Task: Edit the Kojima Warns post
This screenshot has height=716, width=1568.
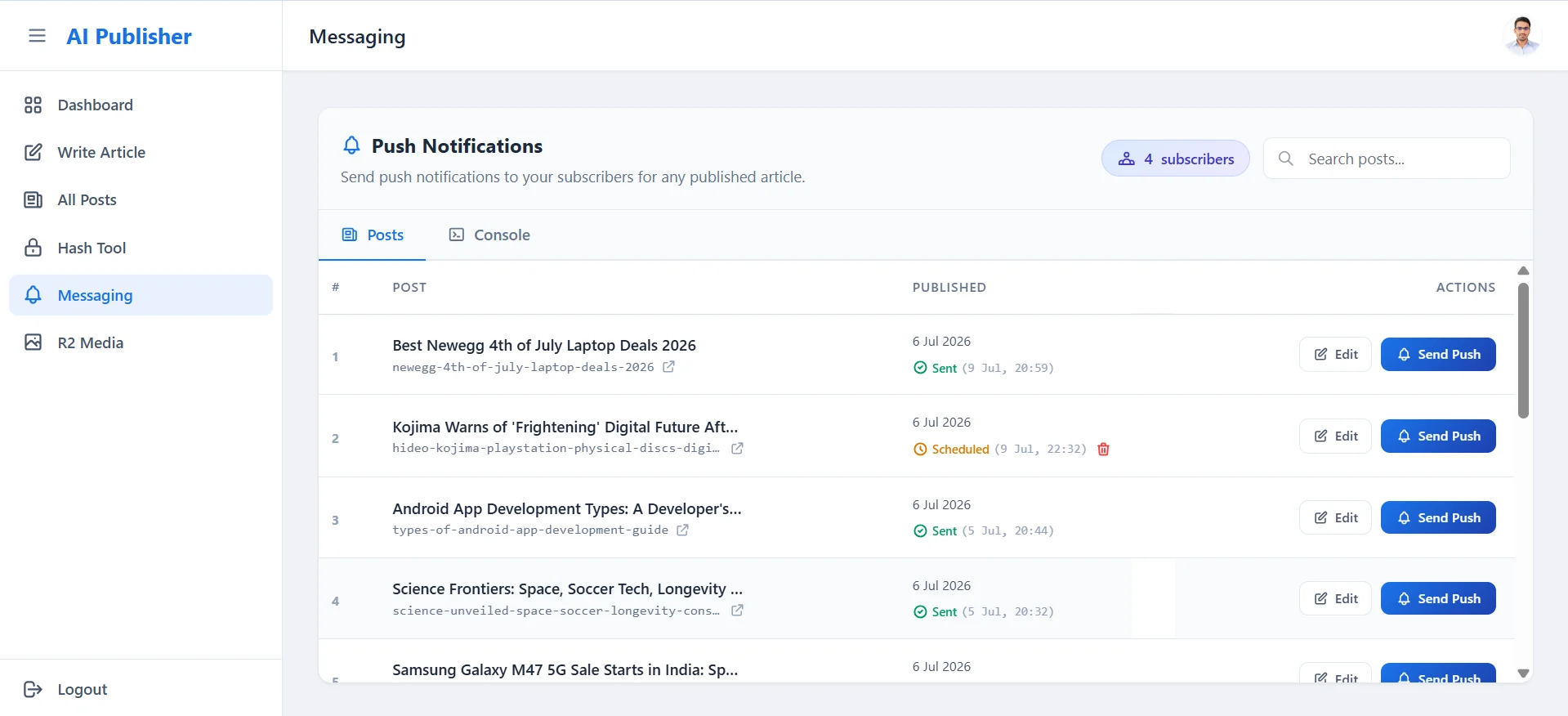Action: (x=1335, y=436)
